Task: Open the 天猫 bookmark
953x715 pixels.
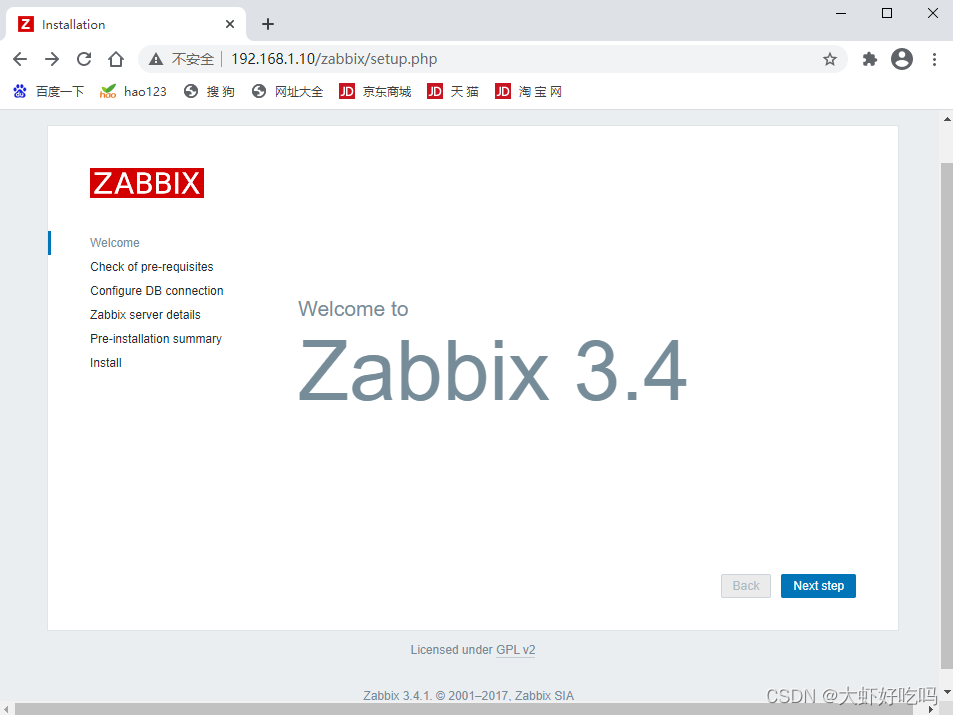Action: point(453,92)
